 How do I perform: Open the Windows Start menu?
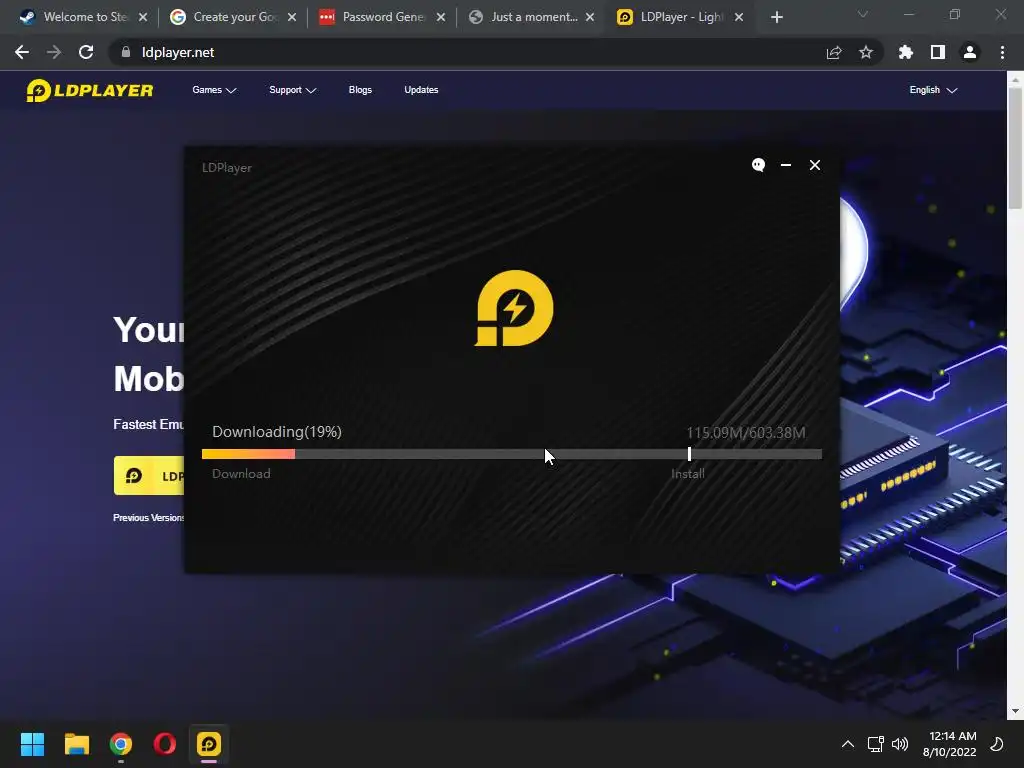click(x=32, y=744)
